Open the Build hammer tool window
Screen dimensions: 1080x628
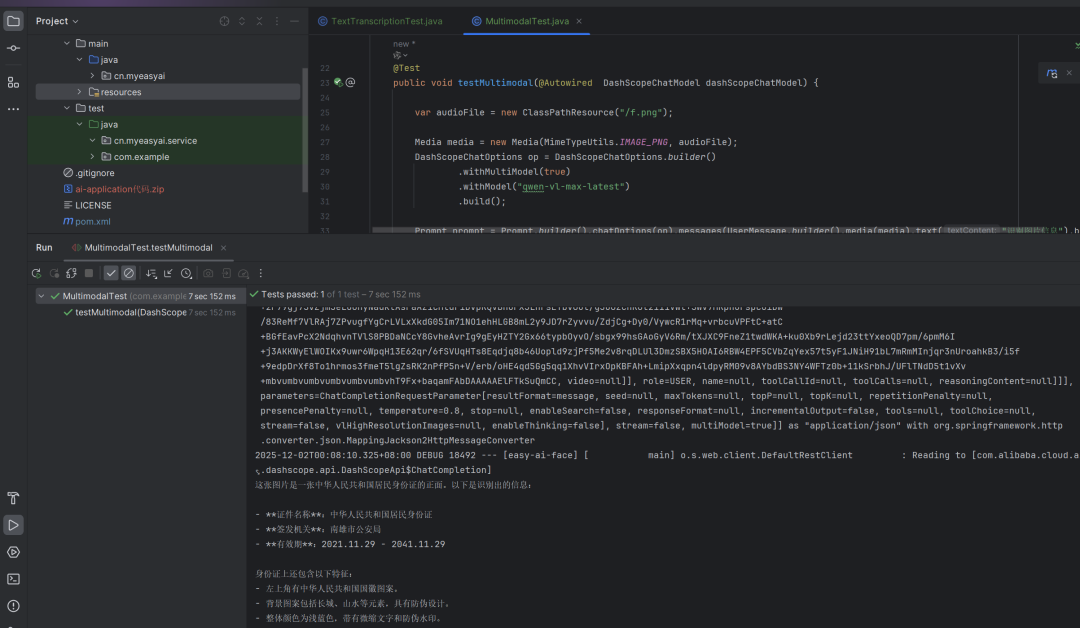click(x=13, y=498)
